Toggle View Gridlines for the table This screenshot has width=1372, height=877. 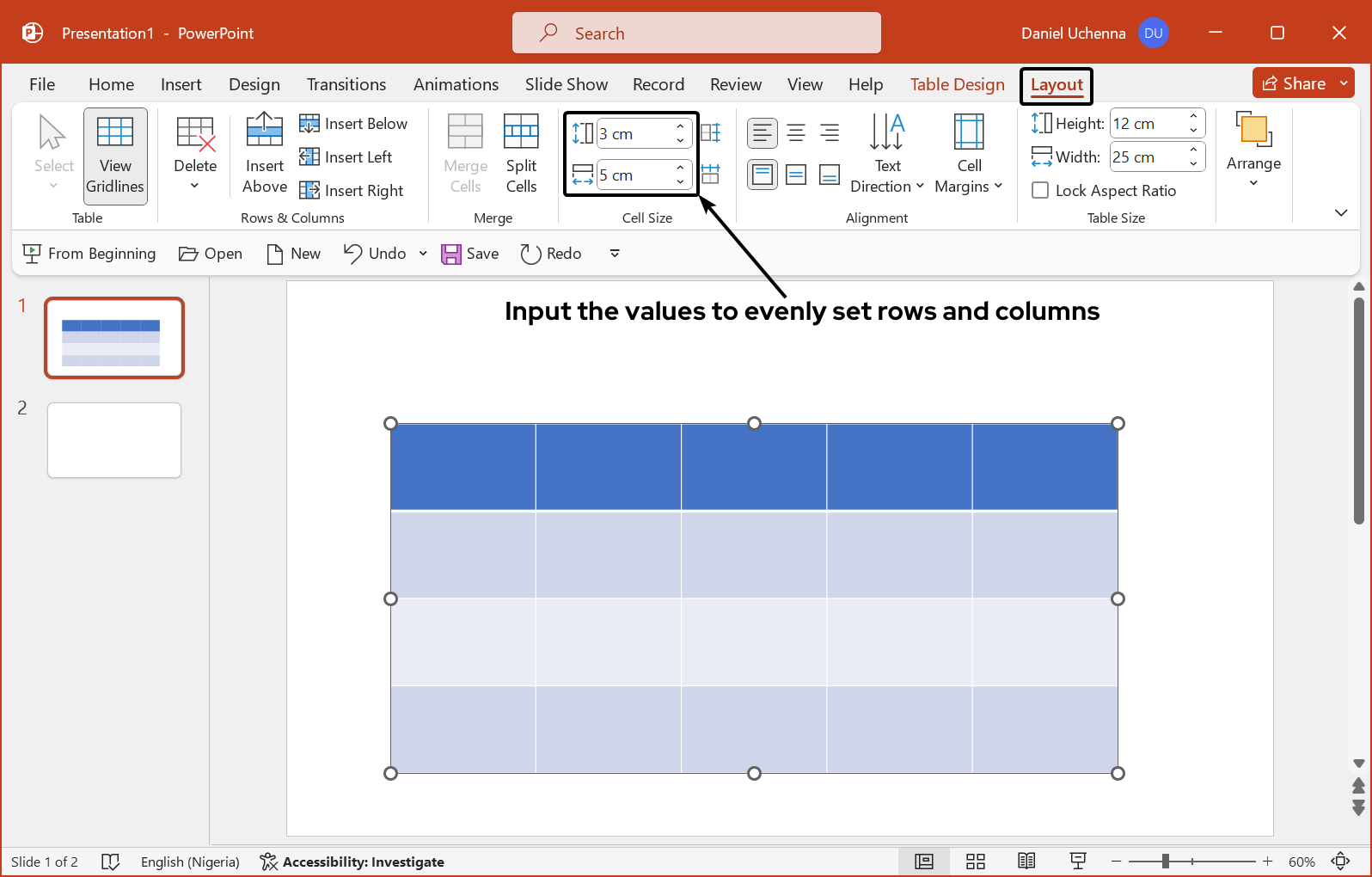point(115,156)
